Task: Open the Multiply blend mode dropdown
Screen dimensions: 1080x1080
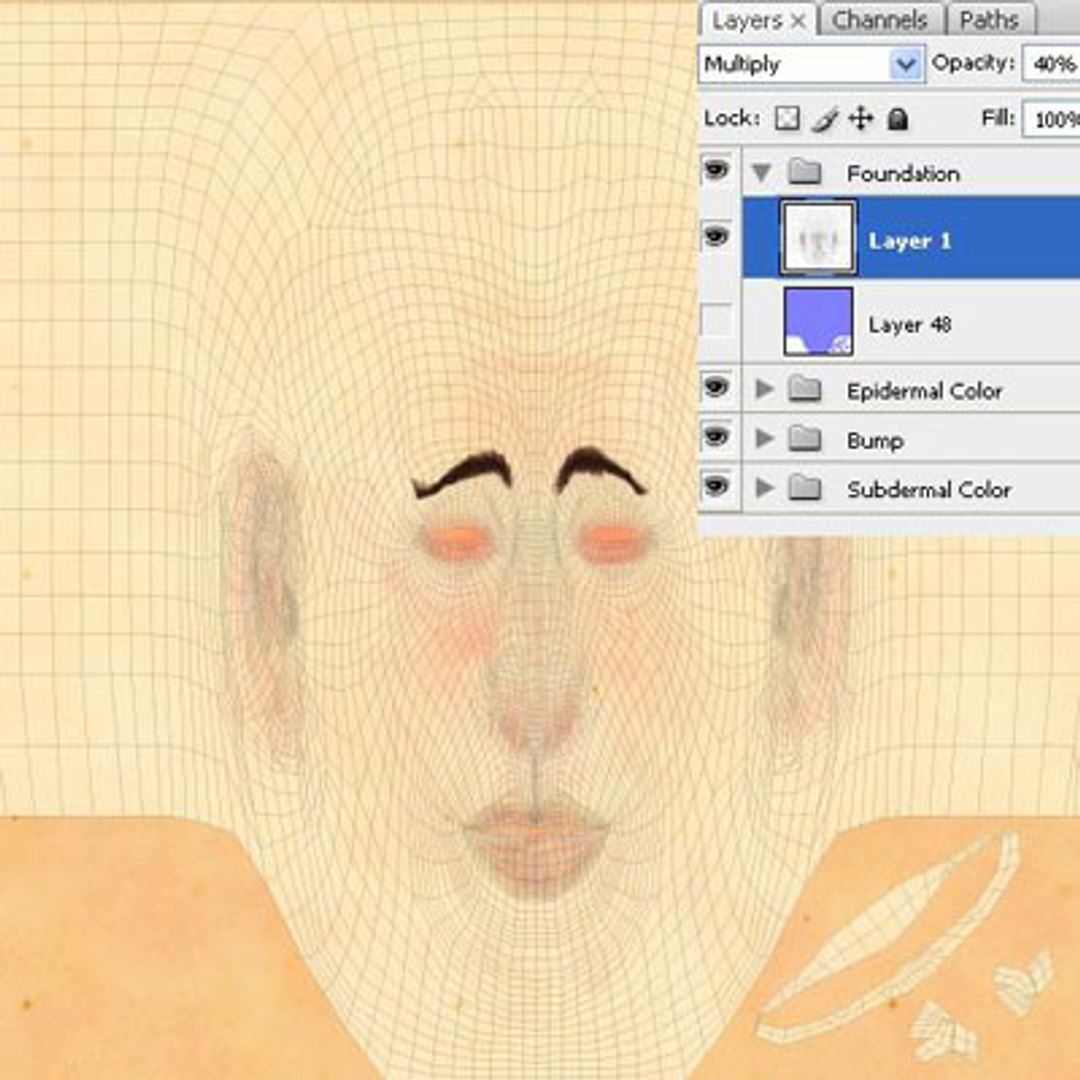Action: (x=811, y=64)
